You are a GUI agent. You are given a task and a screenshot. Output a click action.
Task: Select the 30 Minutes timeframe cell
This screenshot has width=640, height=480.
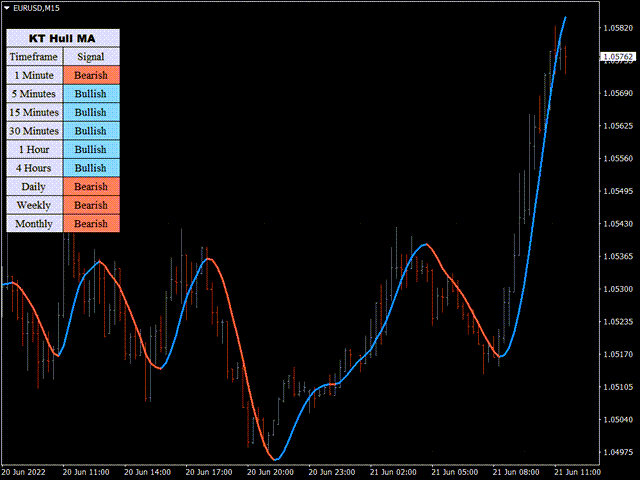click(x=34, y=131)
